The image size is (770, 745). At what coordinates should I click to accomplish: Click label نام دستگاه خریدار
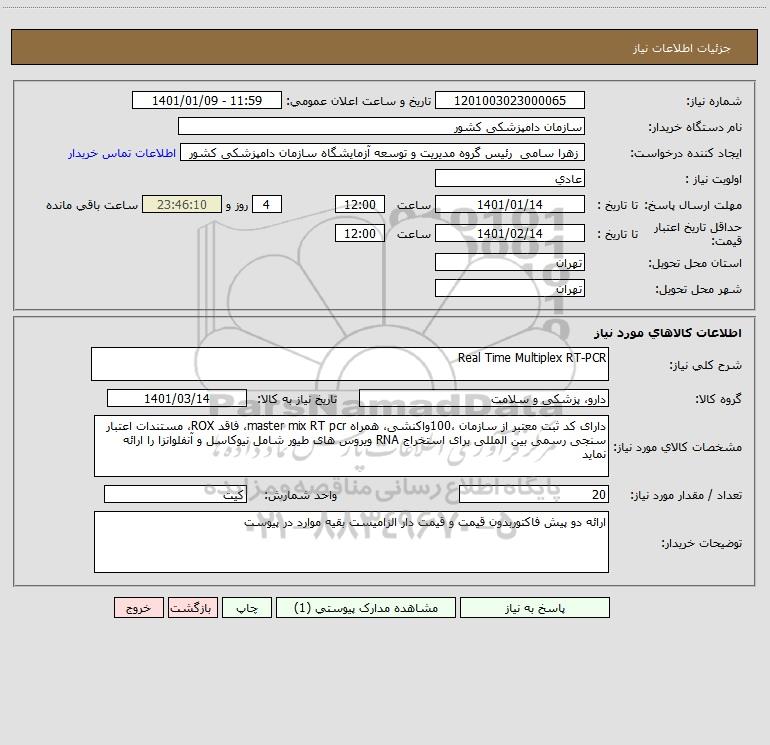pos(695,127)
